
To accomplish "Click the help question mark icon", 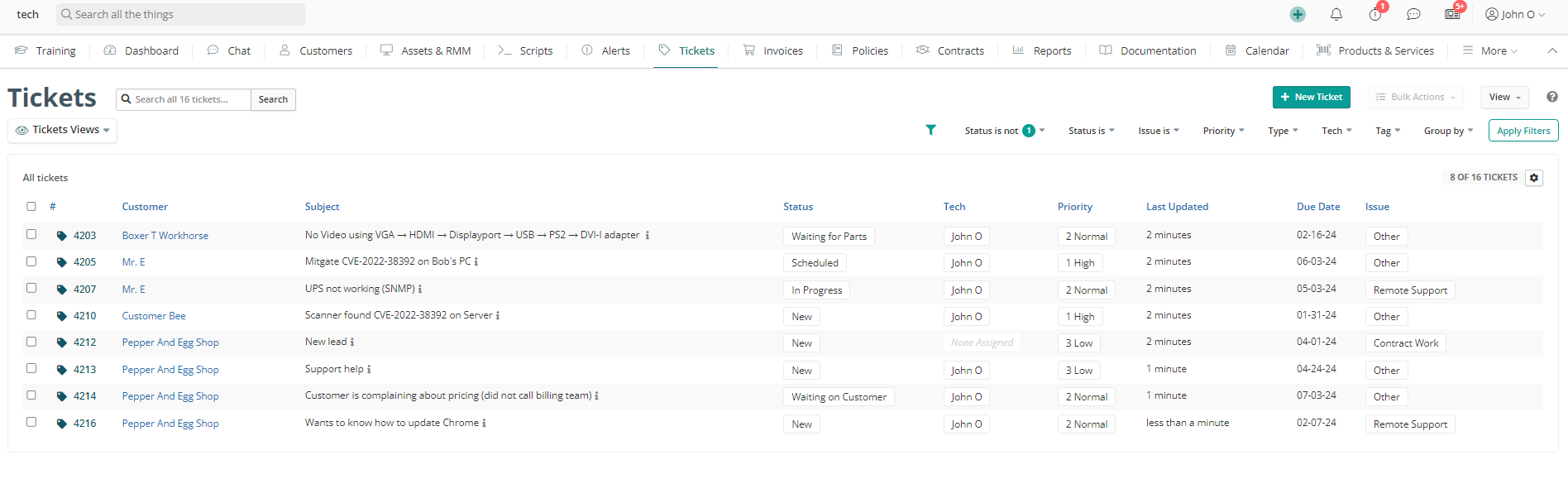I will [x=1552, y=97].
